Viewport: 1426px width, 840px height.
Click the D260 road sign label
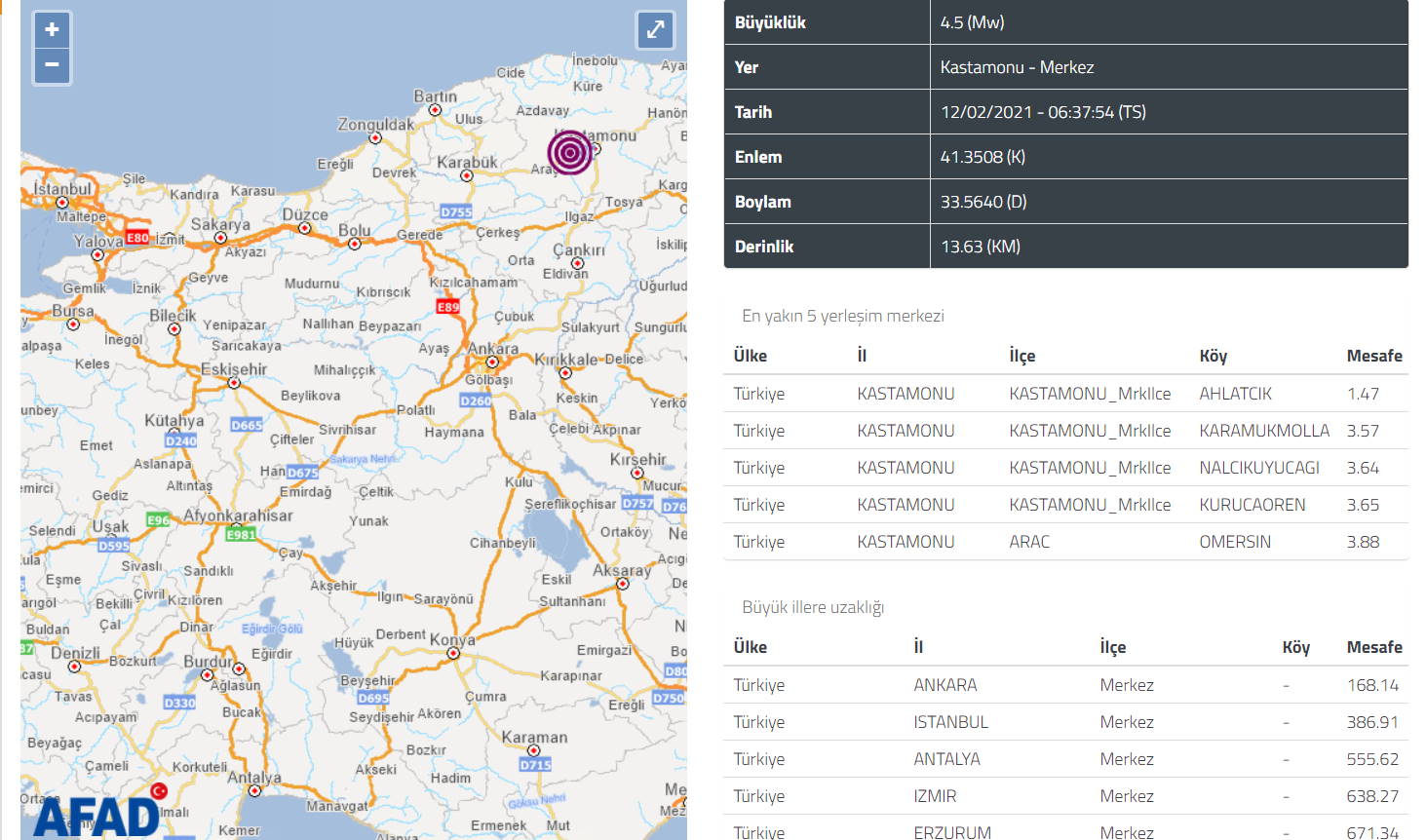(x=476, y=401)
